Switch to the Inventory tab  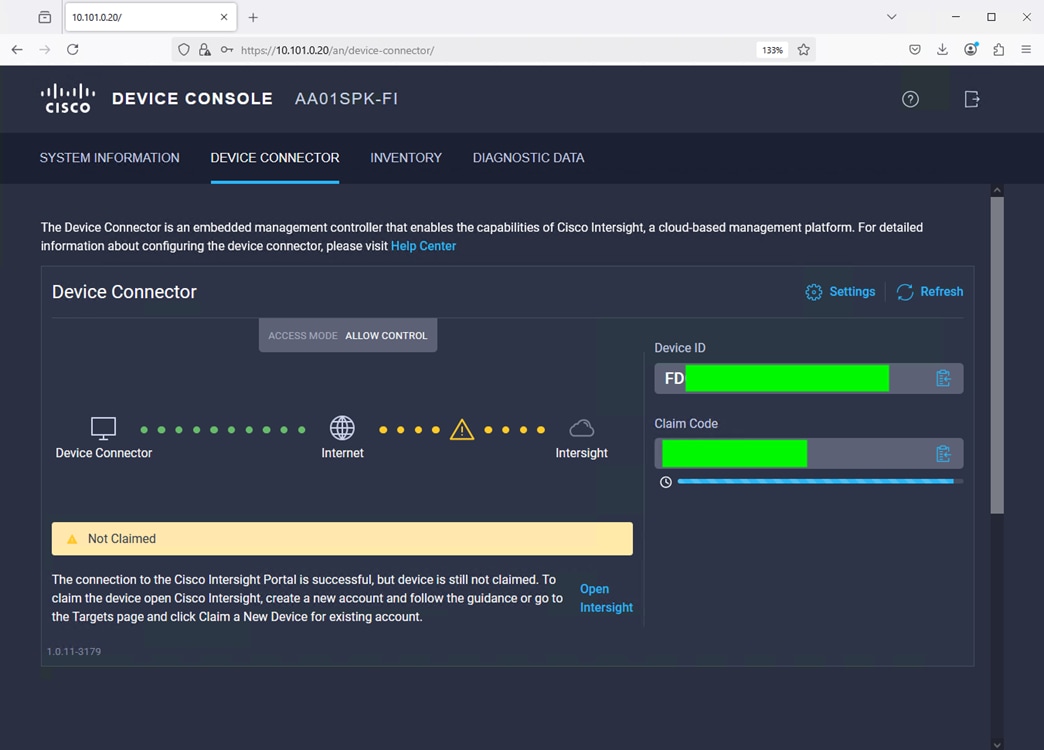tap(406, 158)
